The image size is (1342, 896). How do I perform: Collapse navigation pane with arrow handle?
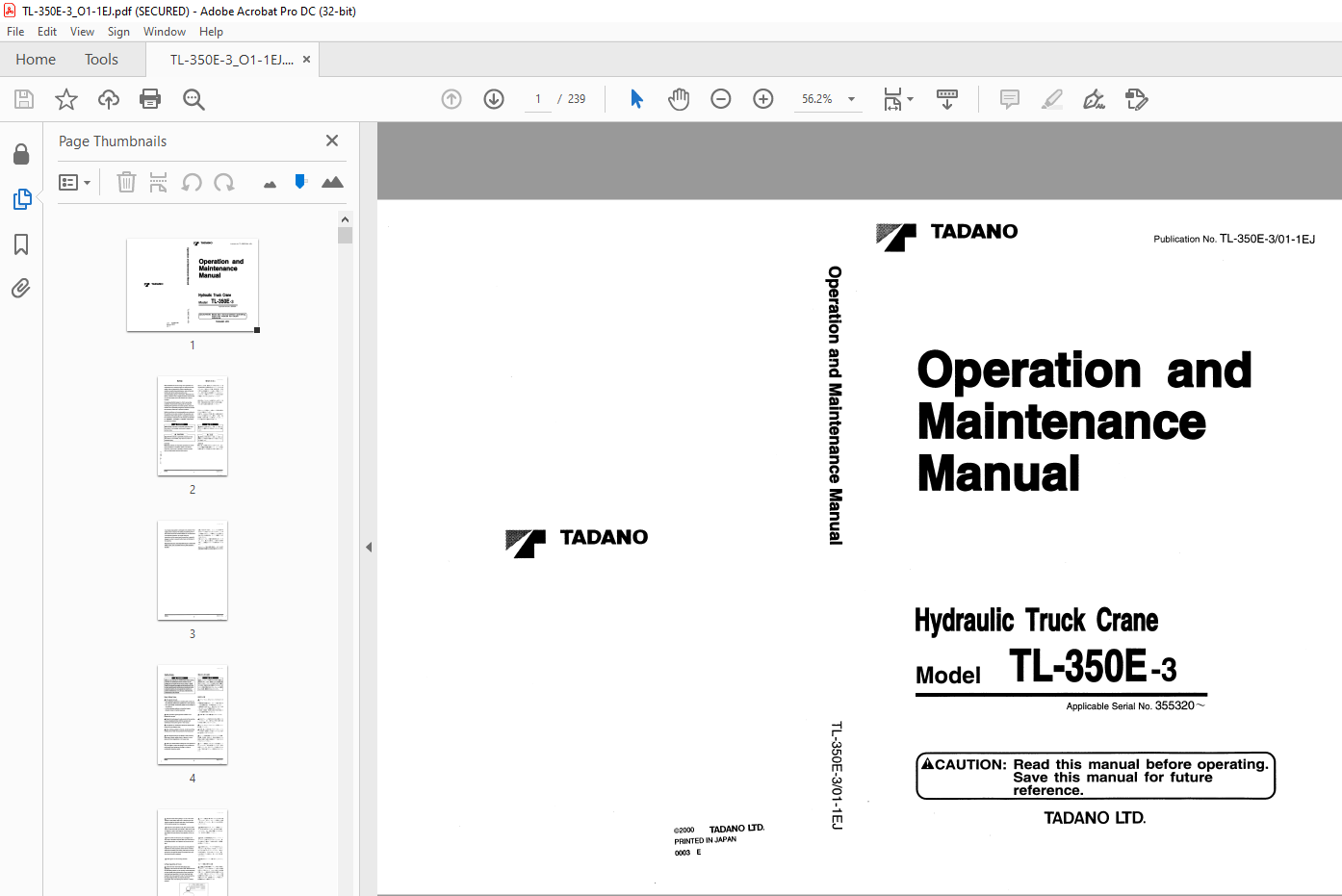click(369, 547)
